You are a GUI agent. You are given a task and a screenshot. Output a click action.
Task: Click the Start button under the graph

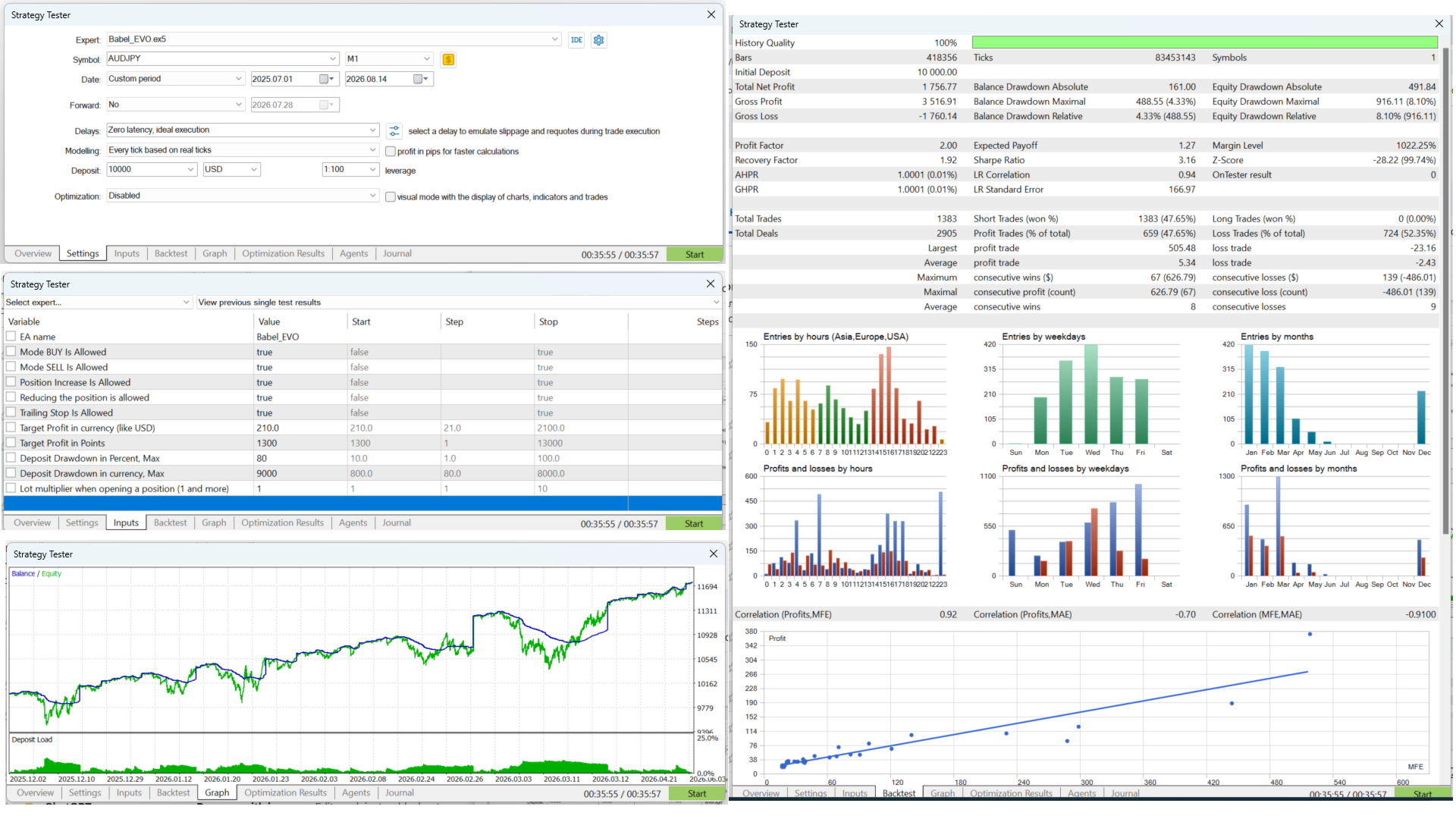(697, 794)
